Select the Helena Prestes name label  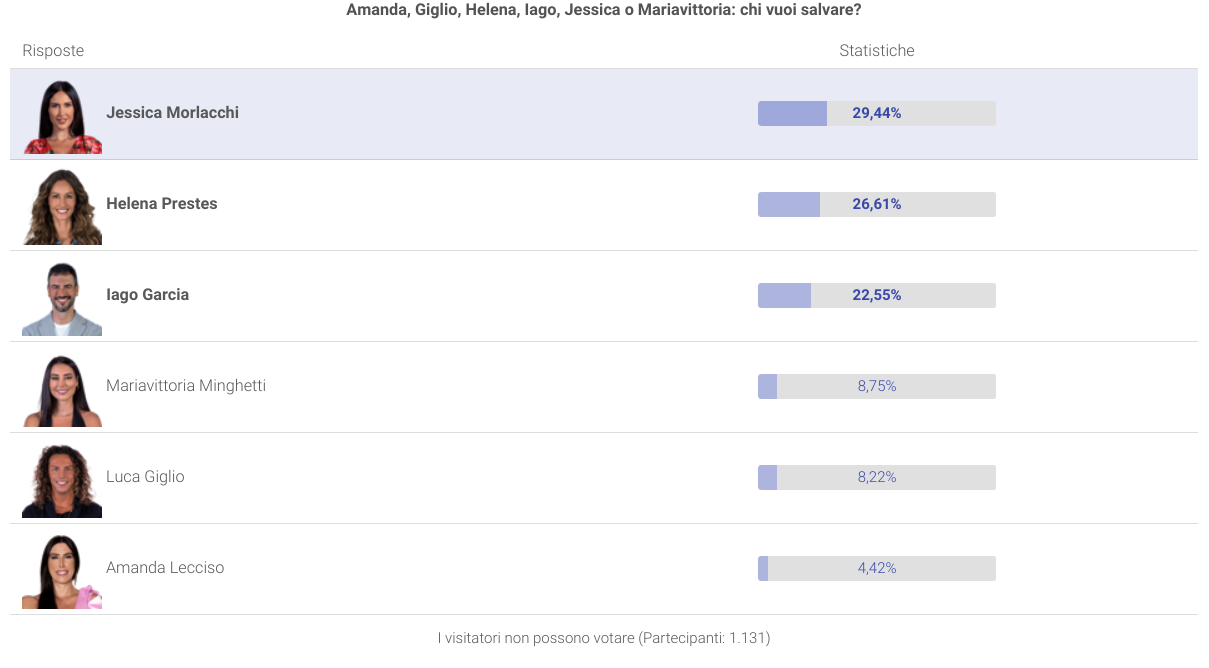tap(161, 204)
